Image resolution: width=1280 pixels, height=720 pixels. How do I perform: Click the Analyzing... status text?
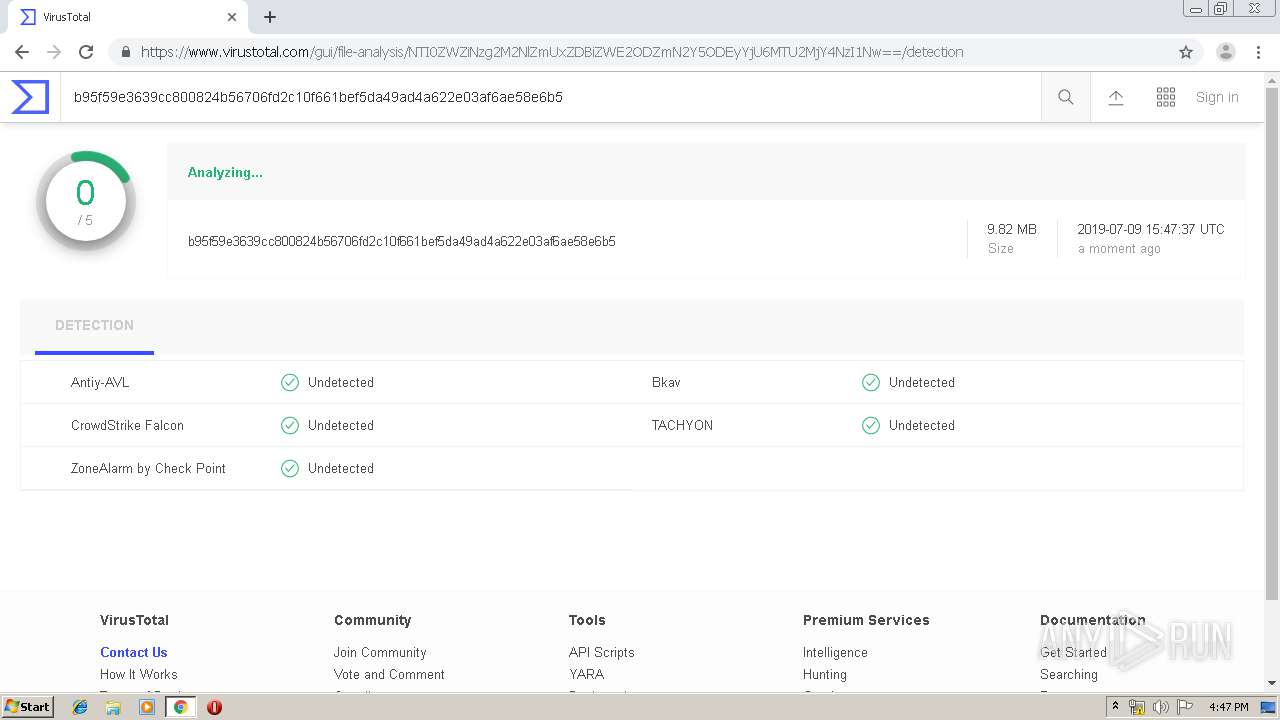tap(225, 172)
